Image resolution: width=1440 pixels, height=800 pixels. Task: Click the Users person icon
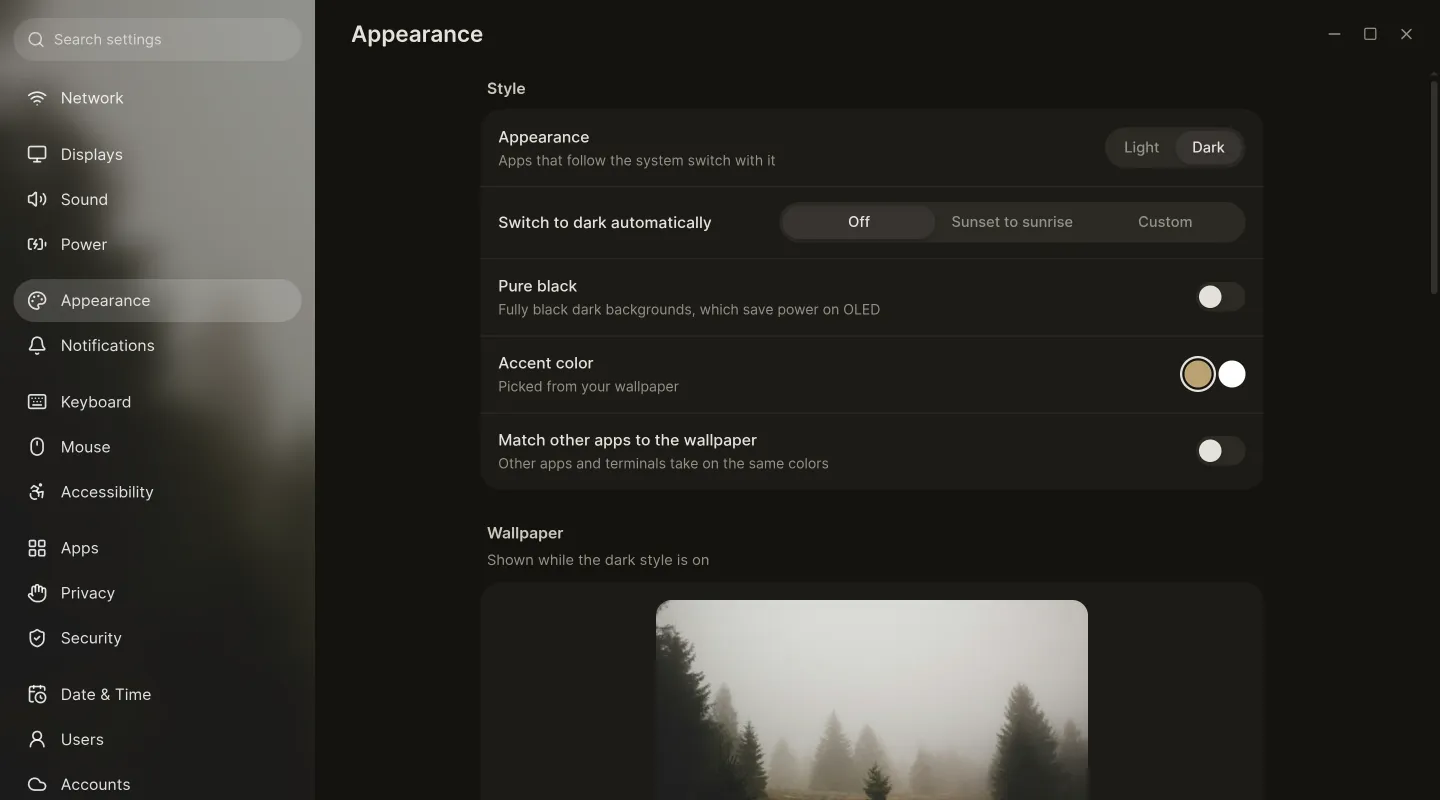tap(37, 739)
